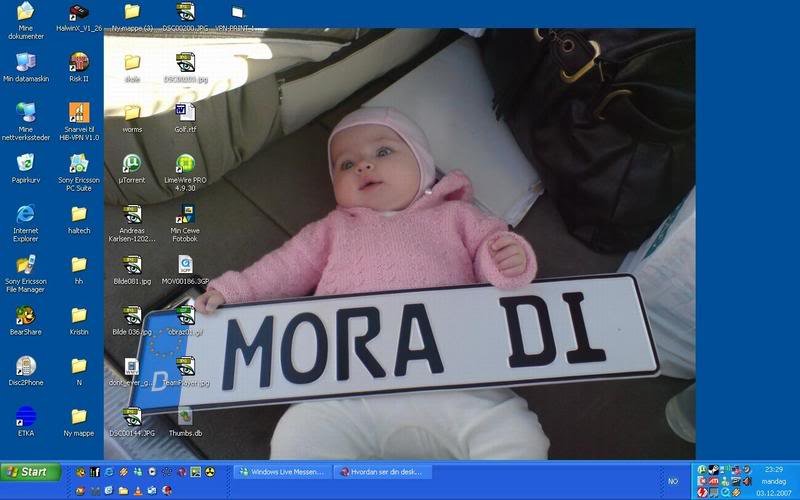Viewport: 800px width, 500px height.
Task: Open the Papirkurv recycle bin icon
Action: pos(25,163)
